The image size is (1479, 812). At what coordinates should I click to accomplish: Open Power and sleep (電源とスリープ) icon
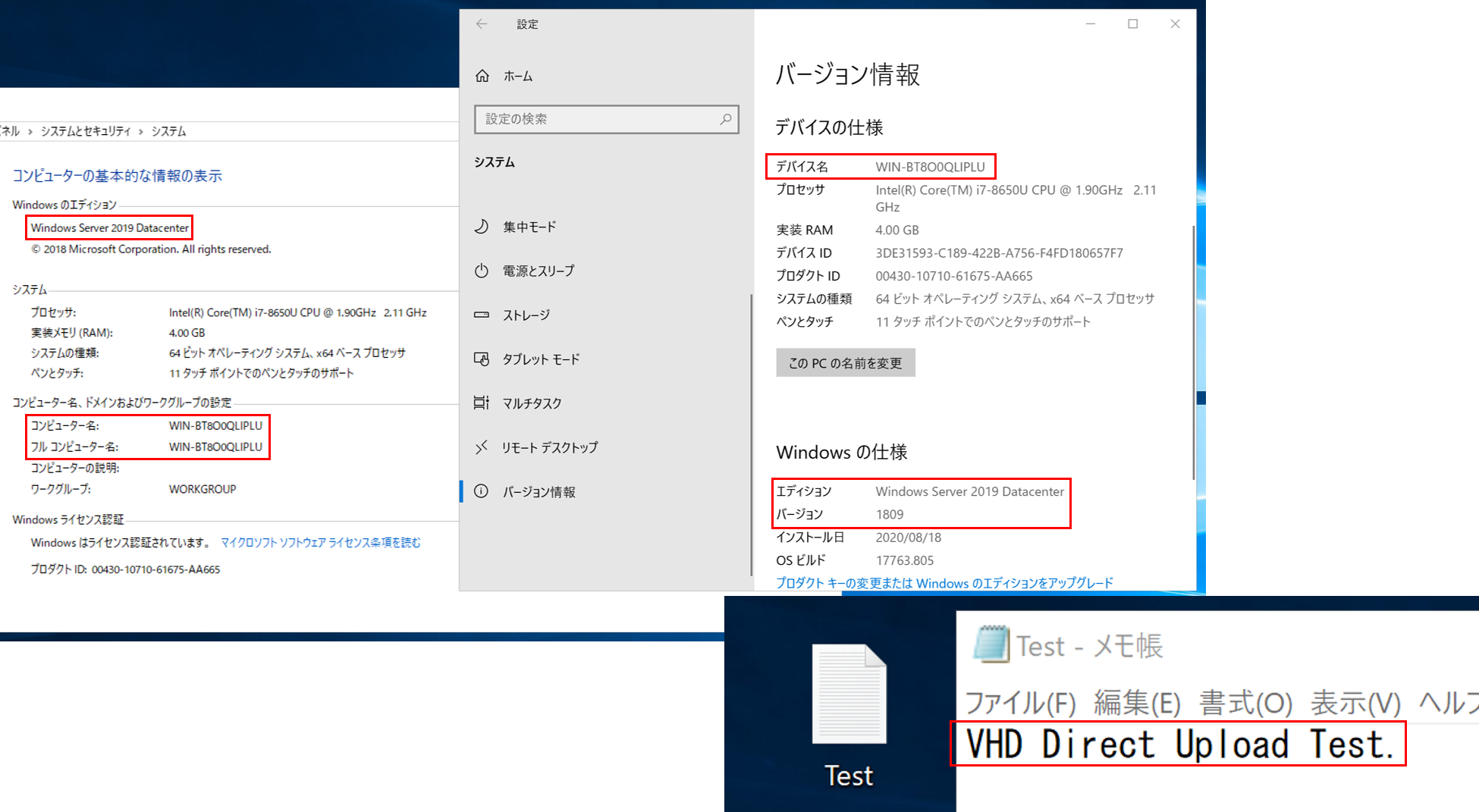pyautogui.click(x=482, y=271)
